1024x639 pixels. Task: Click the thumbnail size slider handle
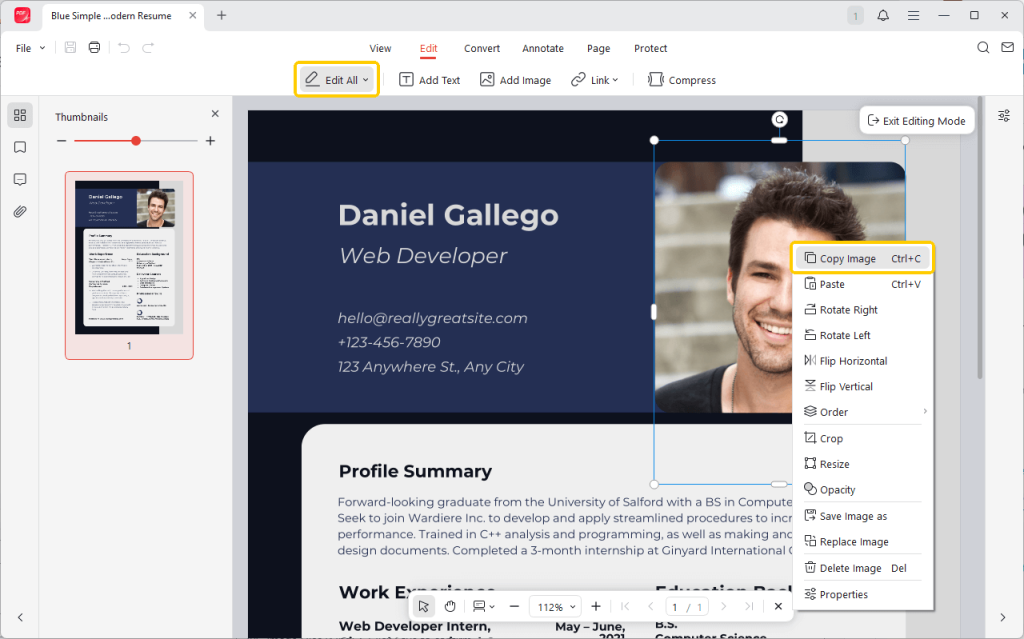click(136, 141)
